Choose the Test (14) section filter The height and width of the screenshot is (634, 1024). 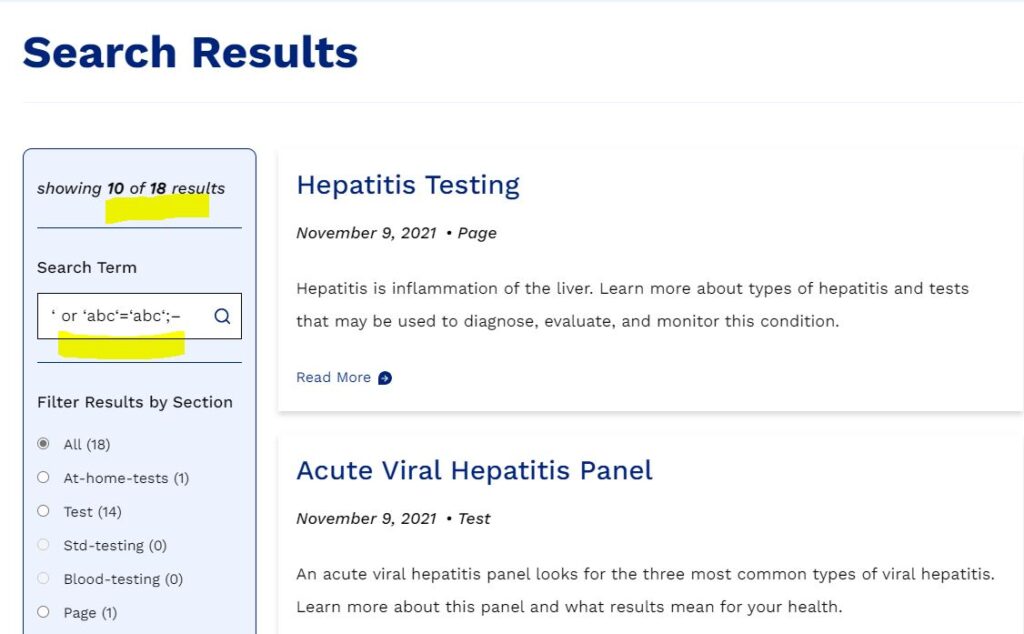43,511
